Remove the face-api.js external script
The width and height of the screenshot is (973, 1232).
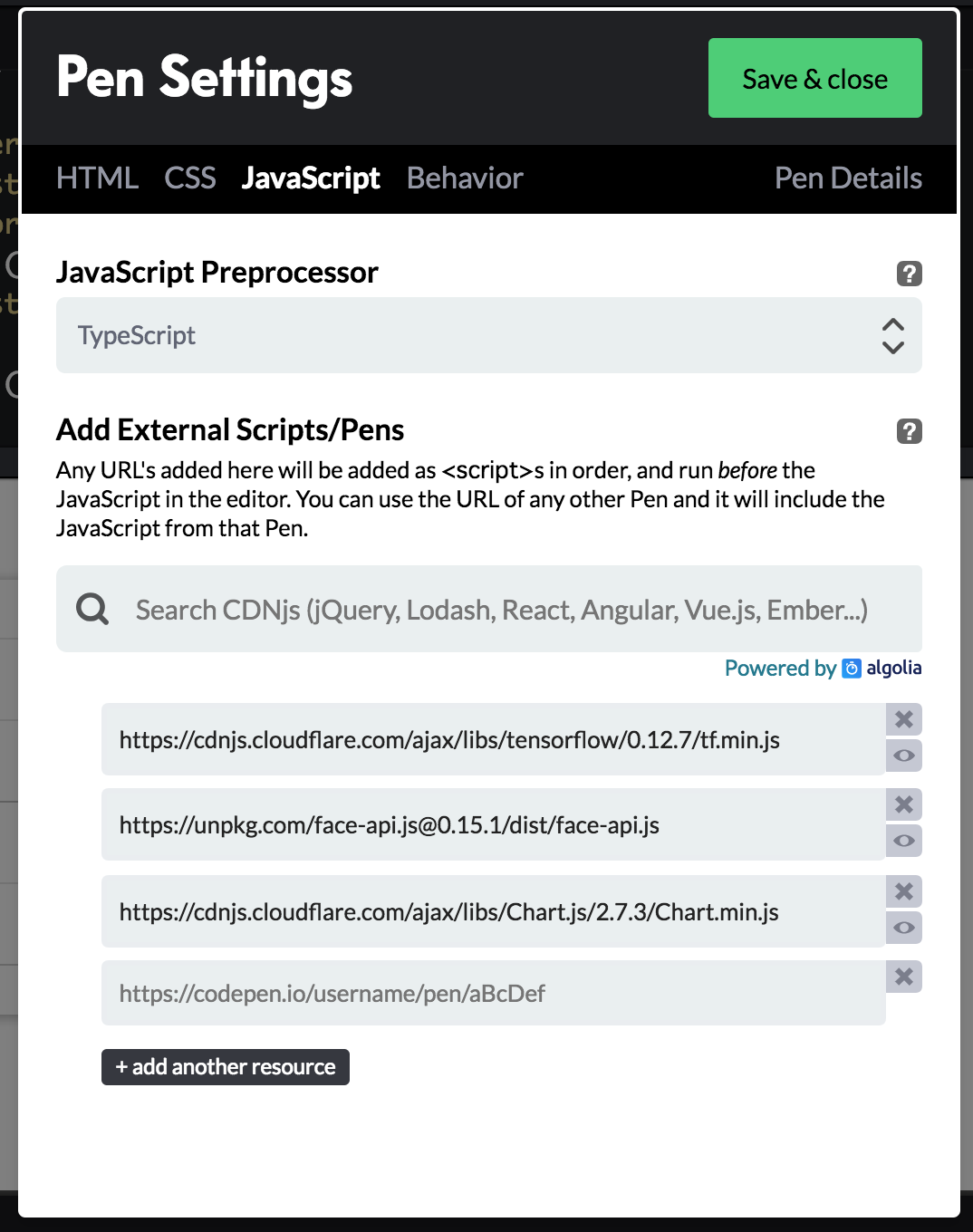tap(903, 804)
